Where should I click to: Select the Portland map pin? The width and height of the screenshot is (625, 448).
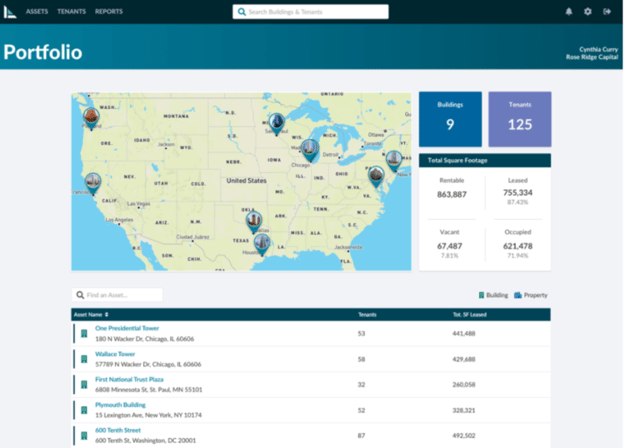(x=91, y=118)
